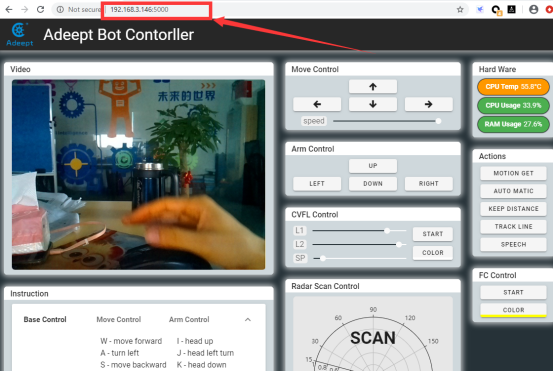Click COLOR button in CVFL Control
The height and width of the screenshot is (371, 554).
pyautogui.click(x=432, y=253)
